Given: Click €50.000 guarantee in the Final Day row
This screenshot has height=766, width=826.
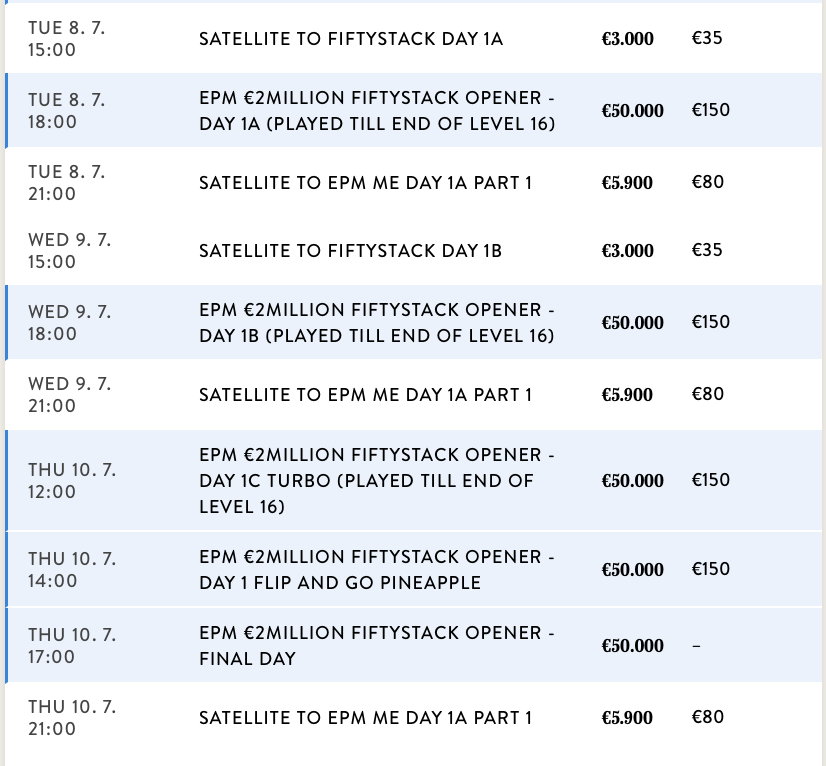Looking at the screenshot, I should tap(632, 646).
